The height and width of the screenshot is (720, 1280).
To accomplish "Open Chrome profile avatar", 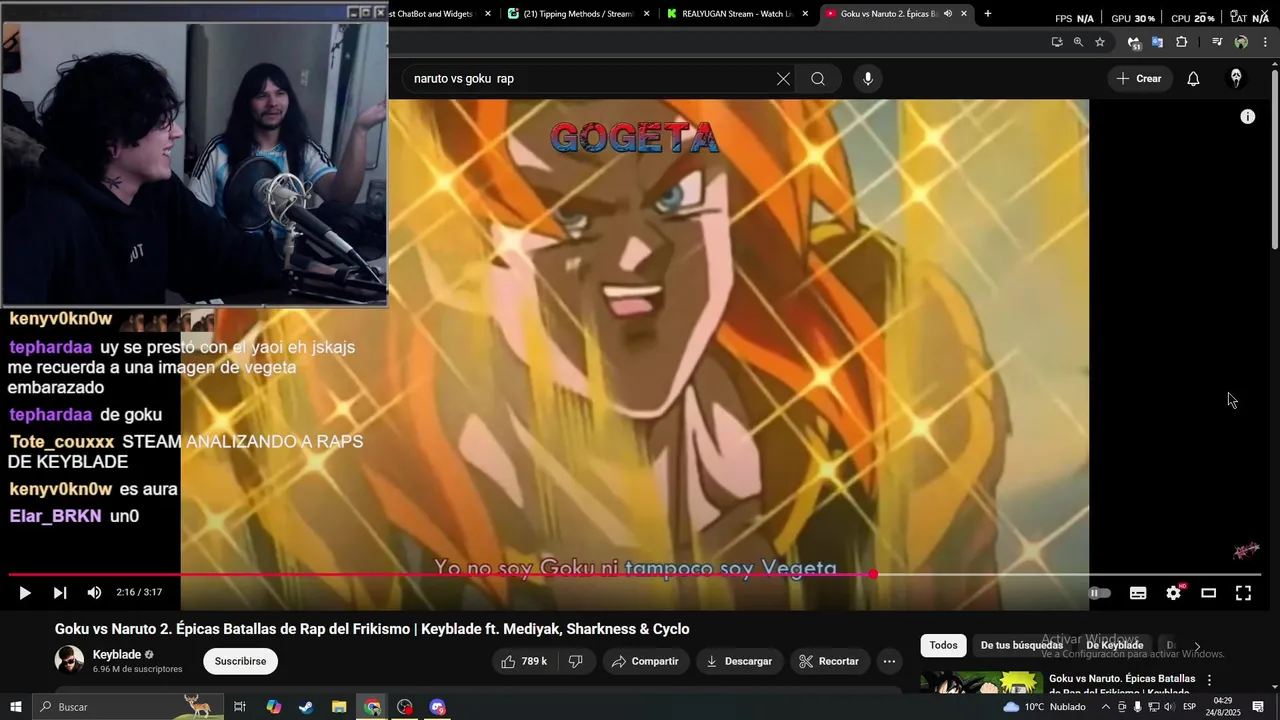I will click(1241, 42).
